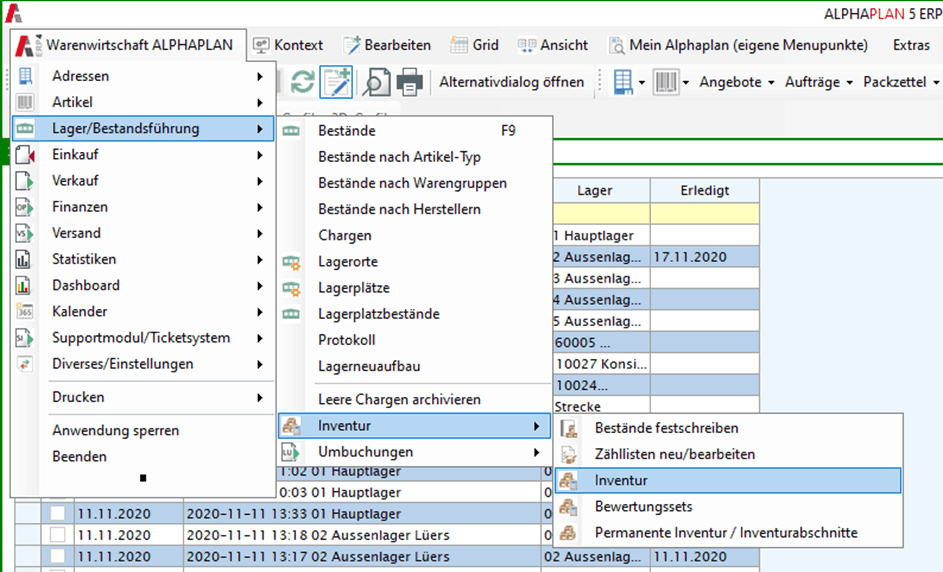Click the printer icon in the toolbar

[410, 82]
